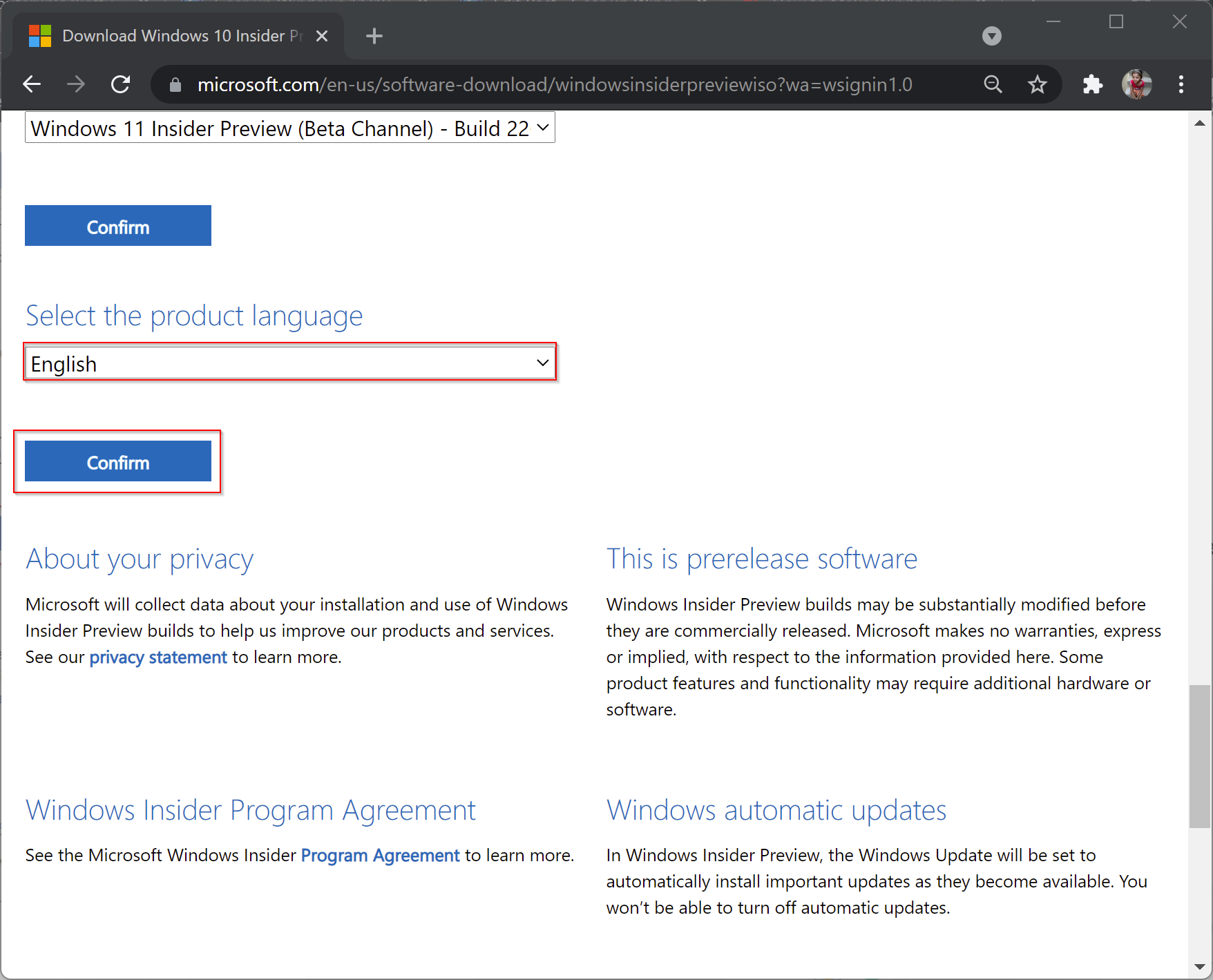Viewport: 1213px width, 980px height.
Task: Expand the Windows 11 Insider Preview edition dropdown
Action: click(290, 128)
